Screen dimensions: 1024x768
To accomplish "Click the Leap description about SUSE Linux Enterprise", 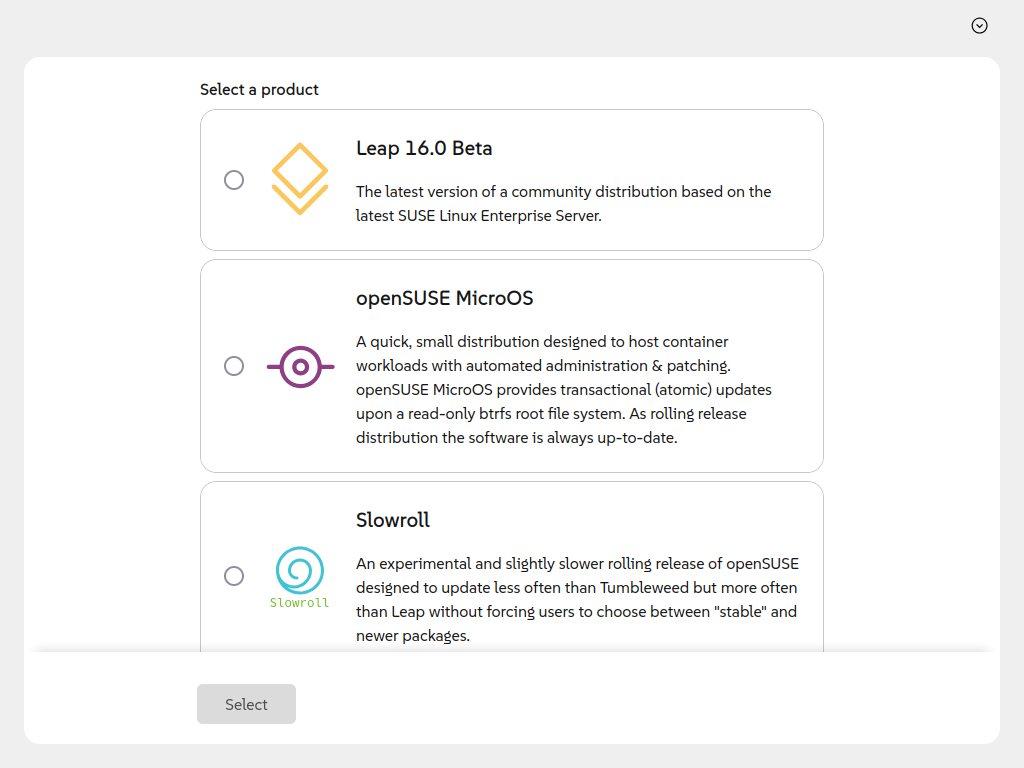I will pos(564,204).
